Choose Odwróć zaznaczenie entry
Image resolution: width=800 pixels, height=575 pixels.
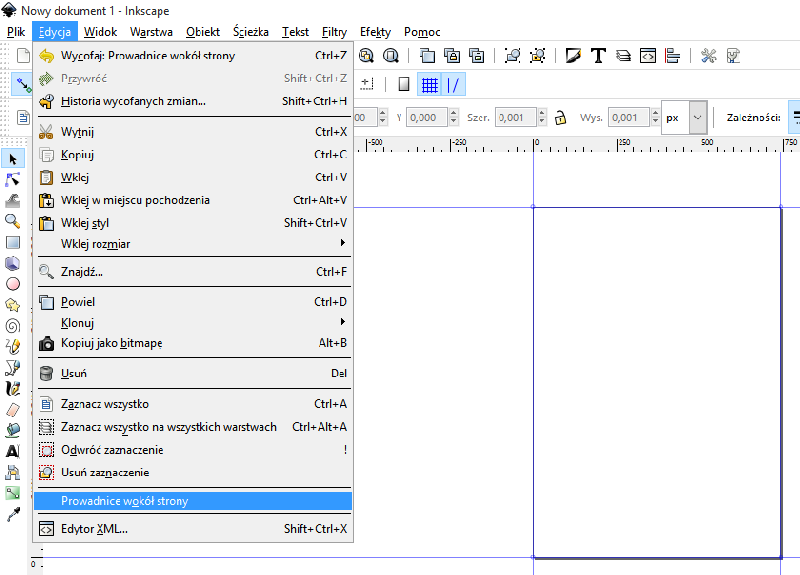[x=193, y=449]
